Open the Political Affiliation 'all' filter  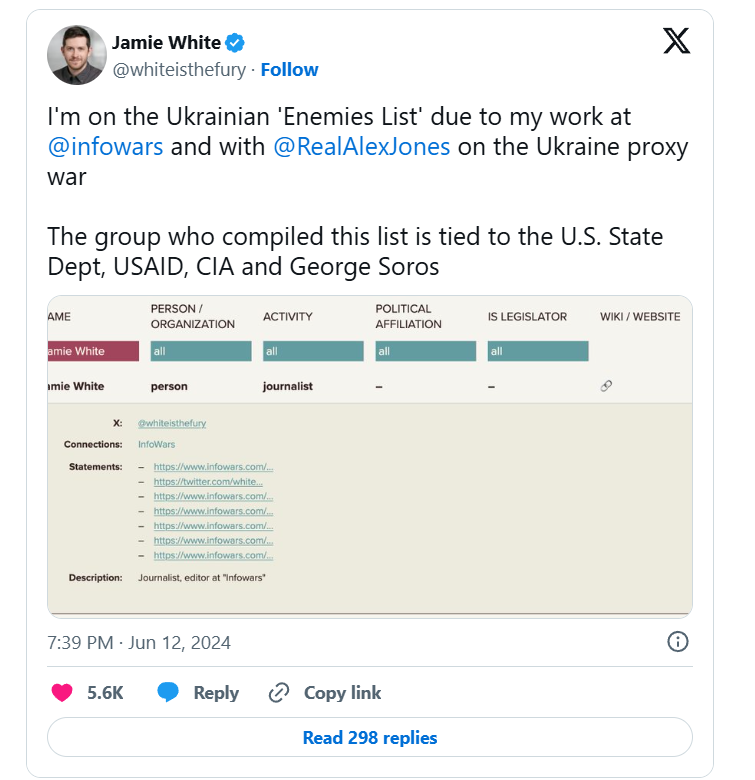[426, 351]
